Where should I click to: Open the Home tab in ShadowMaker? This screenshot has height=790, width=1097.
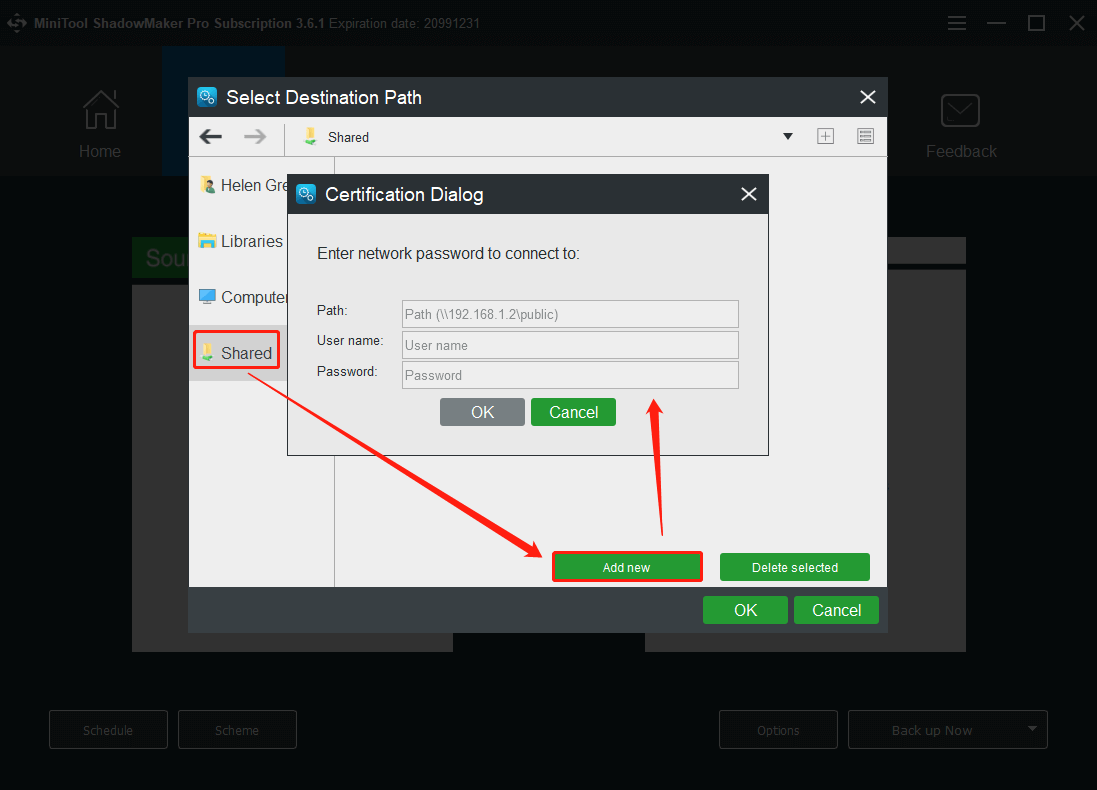(100, 125)
